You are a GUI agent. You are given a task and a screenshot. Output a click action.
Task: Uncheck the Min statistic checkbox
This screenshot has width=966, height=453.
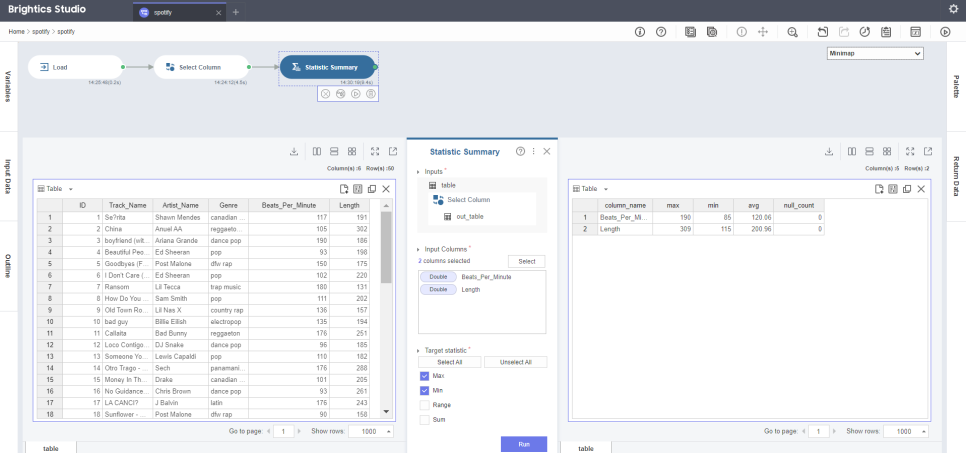pos(424,391)
